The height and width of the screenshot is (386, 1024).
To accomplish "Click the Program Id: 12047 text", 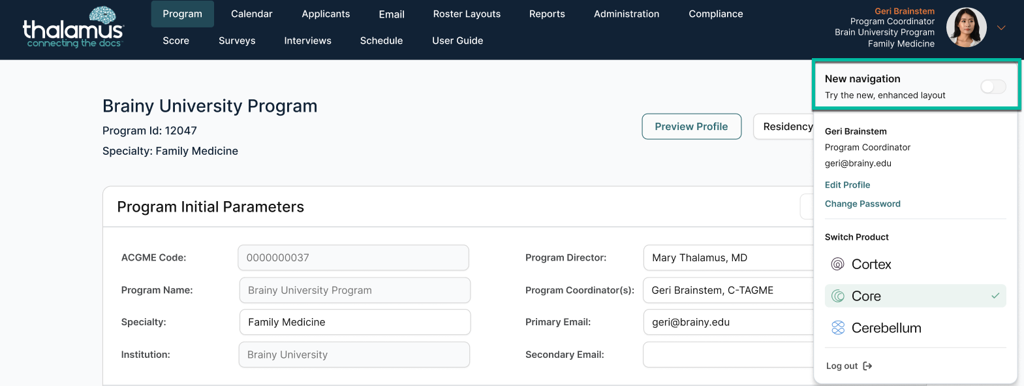I will 150,131.
